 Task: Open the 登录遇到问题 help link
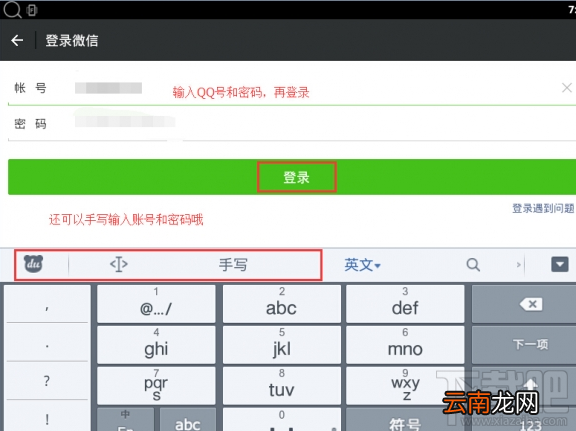click(543, 208)
